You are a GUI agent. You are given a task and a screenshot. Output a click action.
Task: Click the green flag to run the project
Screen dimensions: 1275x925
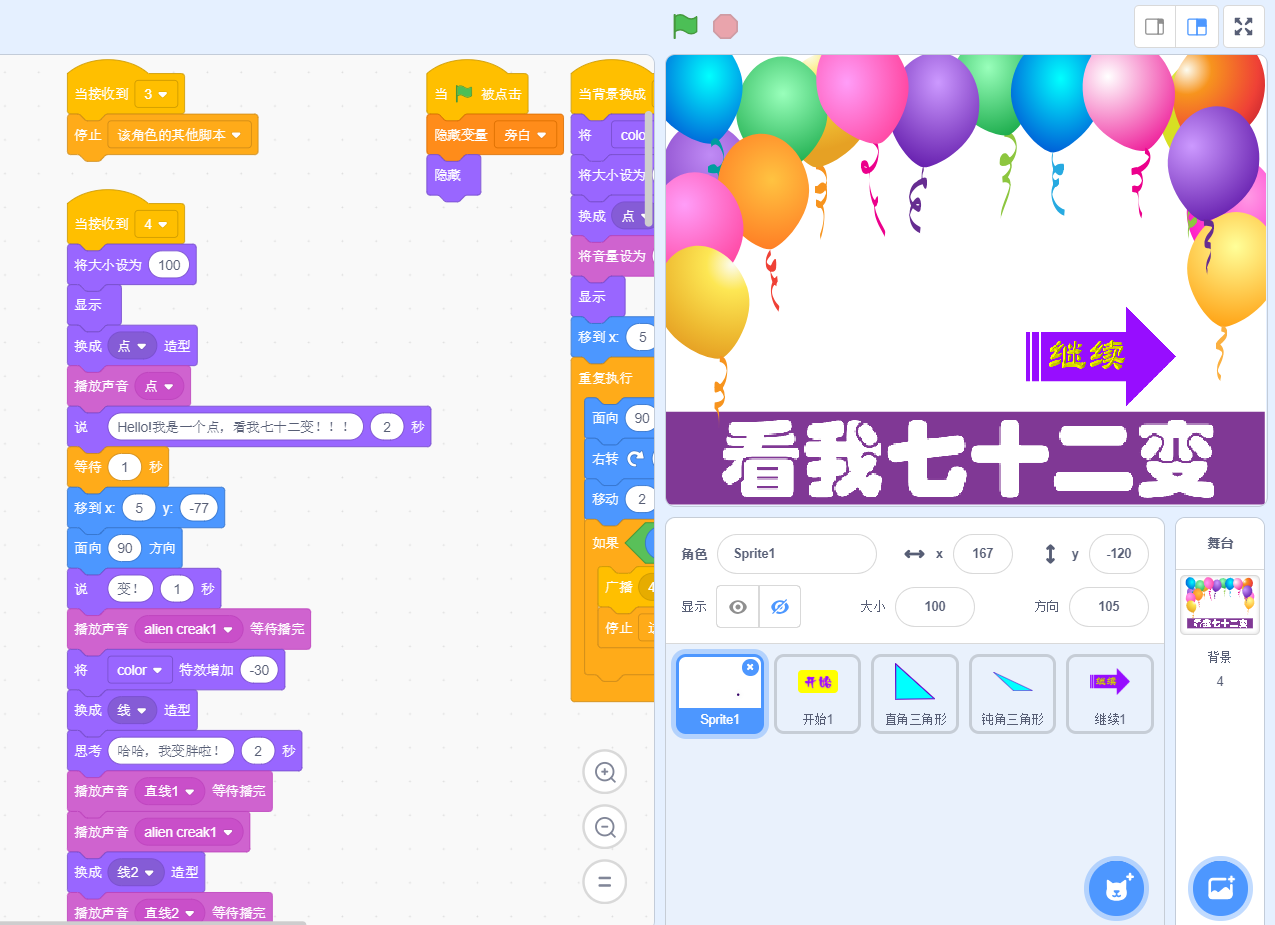[685, 26]
